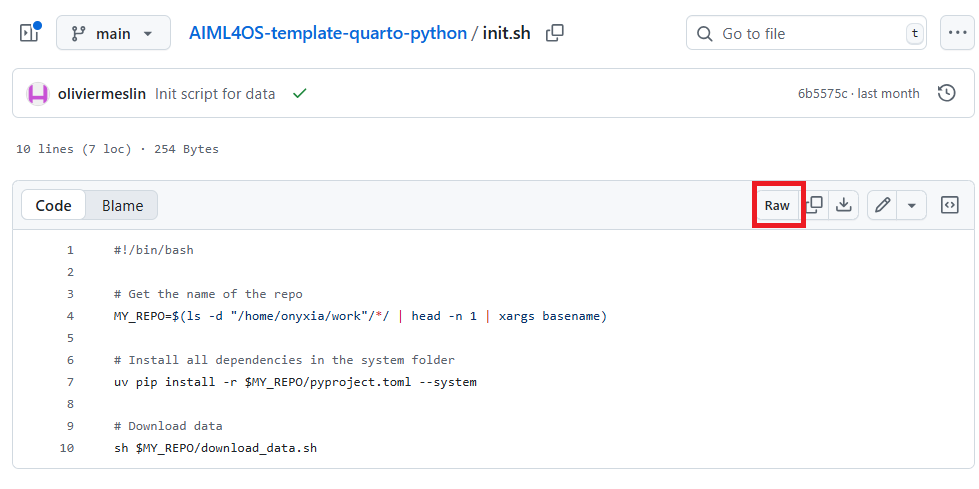Open the Raw file view
The width and height of the screenshot is (979, 489).
[x=777, y=205]
